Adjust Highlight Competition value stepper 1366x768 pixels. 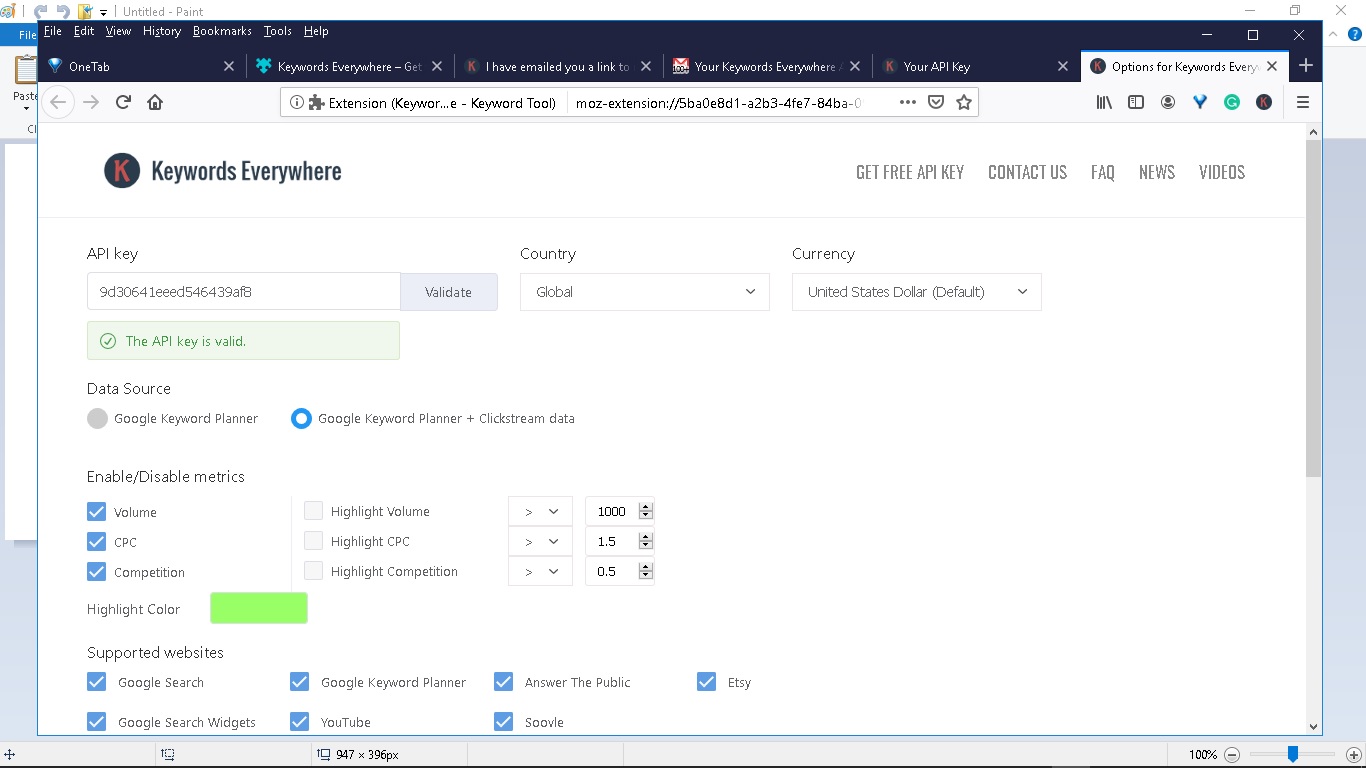[646, 571]
